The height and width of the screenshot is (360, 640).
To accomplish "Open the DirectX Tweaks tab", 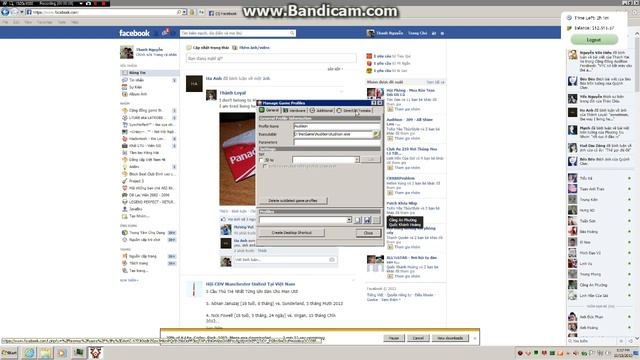I will coord(353,111).
